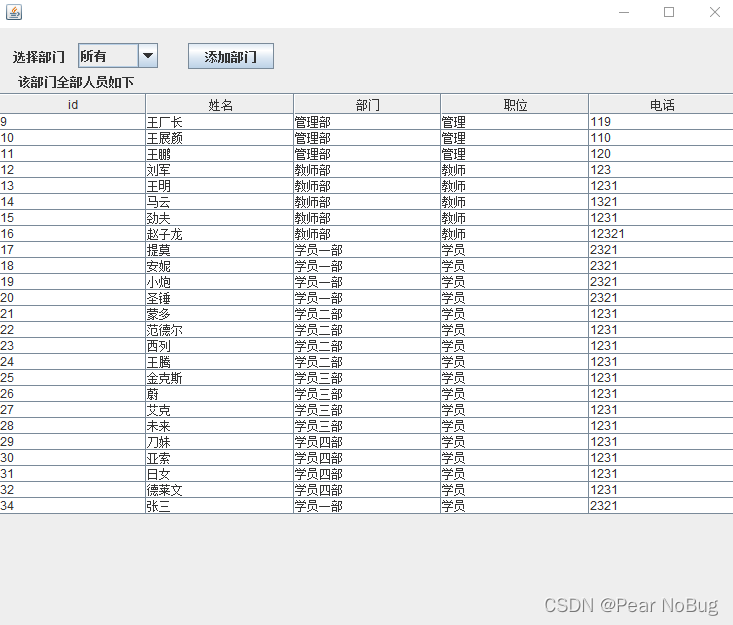The width and height of the screenshot is (733, 625).
Task: Select the name cell 西列
Action: (220, 346)
